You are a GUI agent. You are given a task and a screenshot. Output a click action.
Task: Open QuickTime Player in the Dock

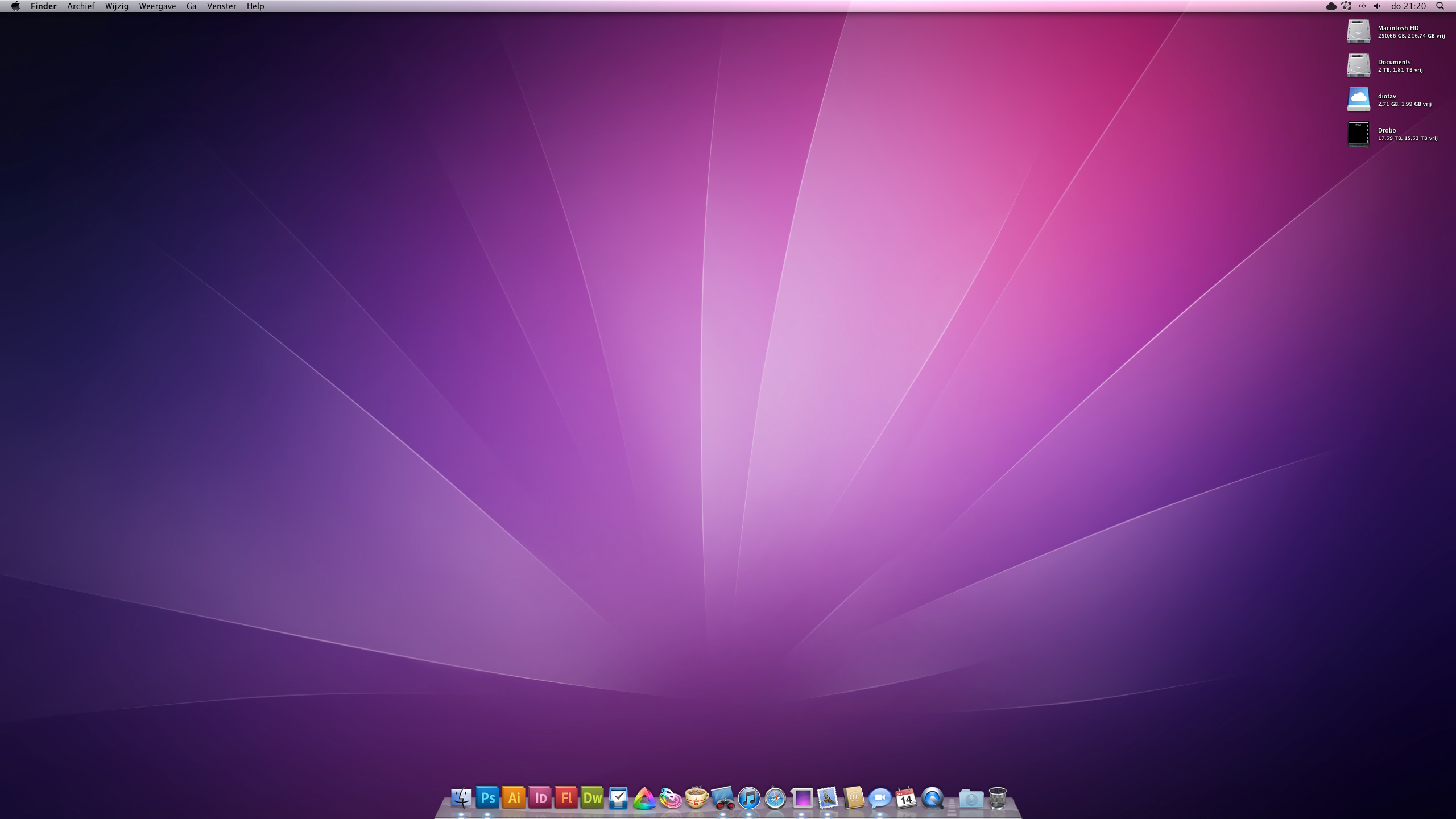coord(932,799)
